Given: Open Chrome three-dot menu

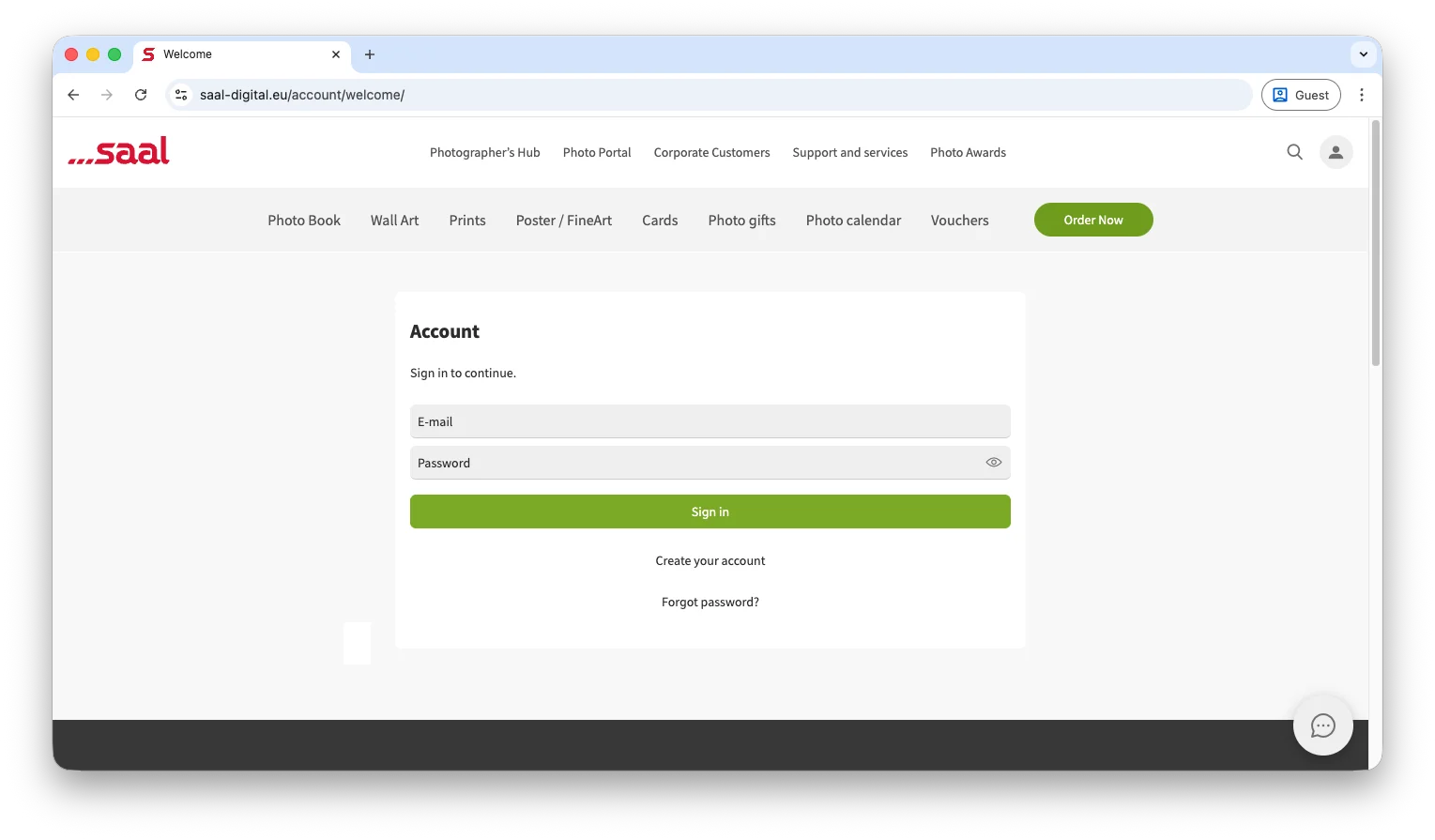Looking at the screenshot, I should tap(1362, 95).
